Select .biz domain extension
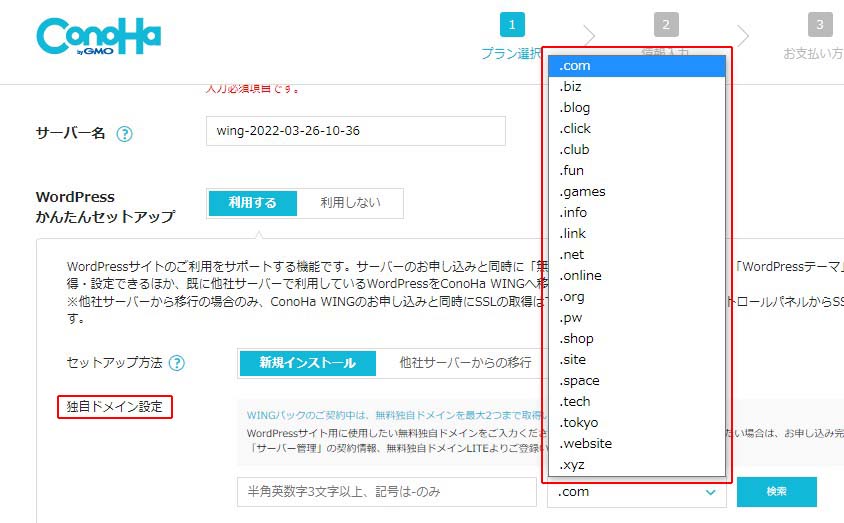Viewport: 844px width, 523px height. pos(637,87)
